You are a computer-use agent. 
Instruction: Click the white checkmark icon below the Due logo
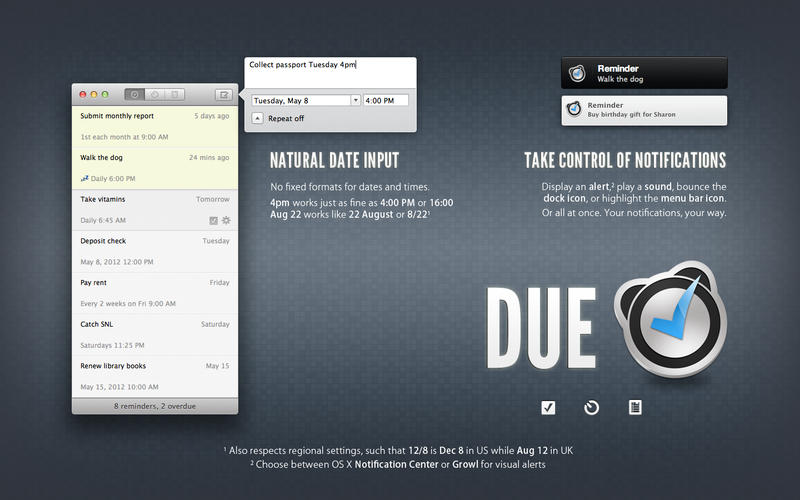click(x=548, y=408)
